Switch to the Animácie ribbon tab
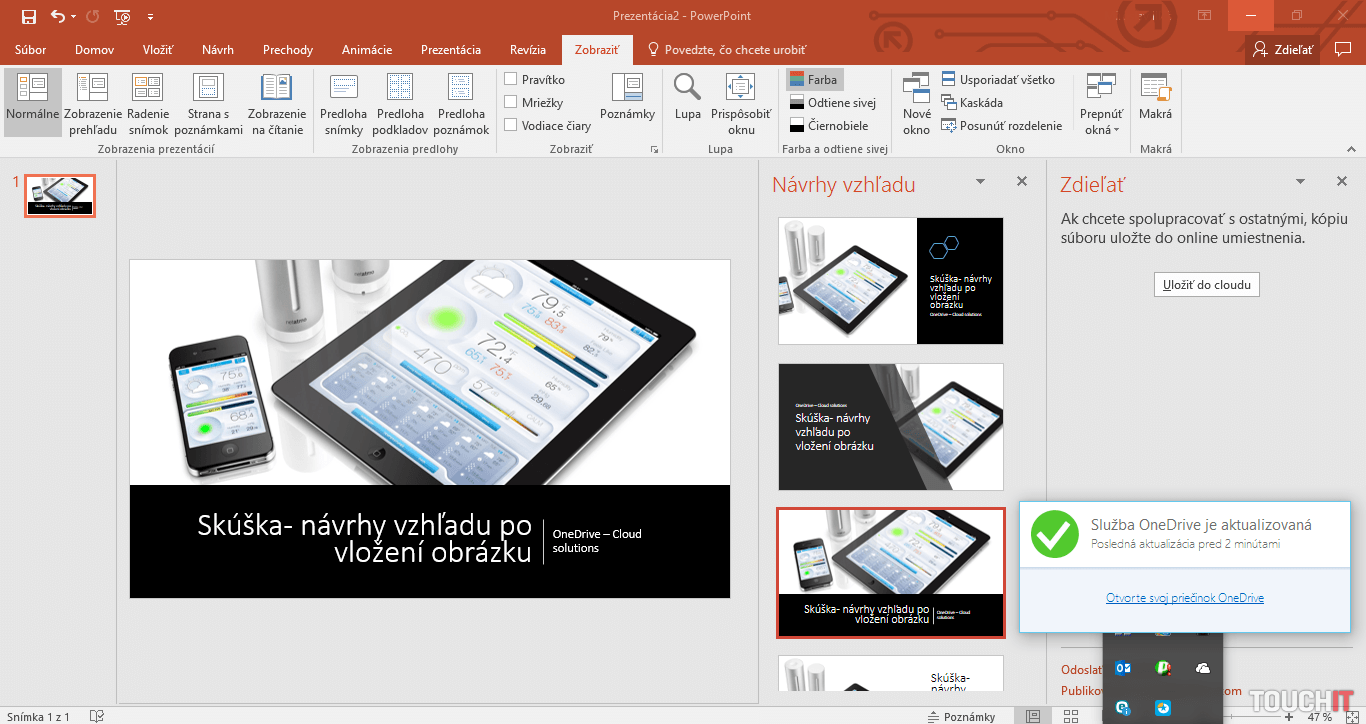Screen dimensions: 1366x724 coord(366,50)
